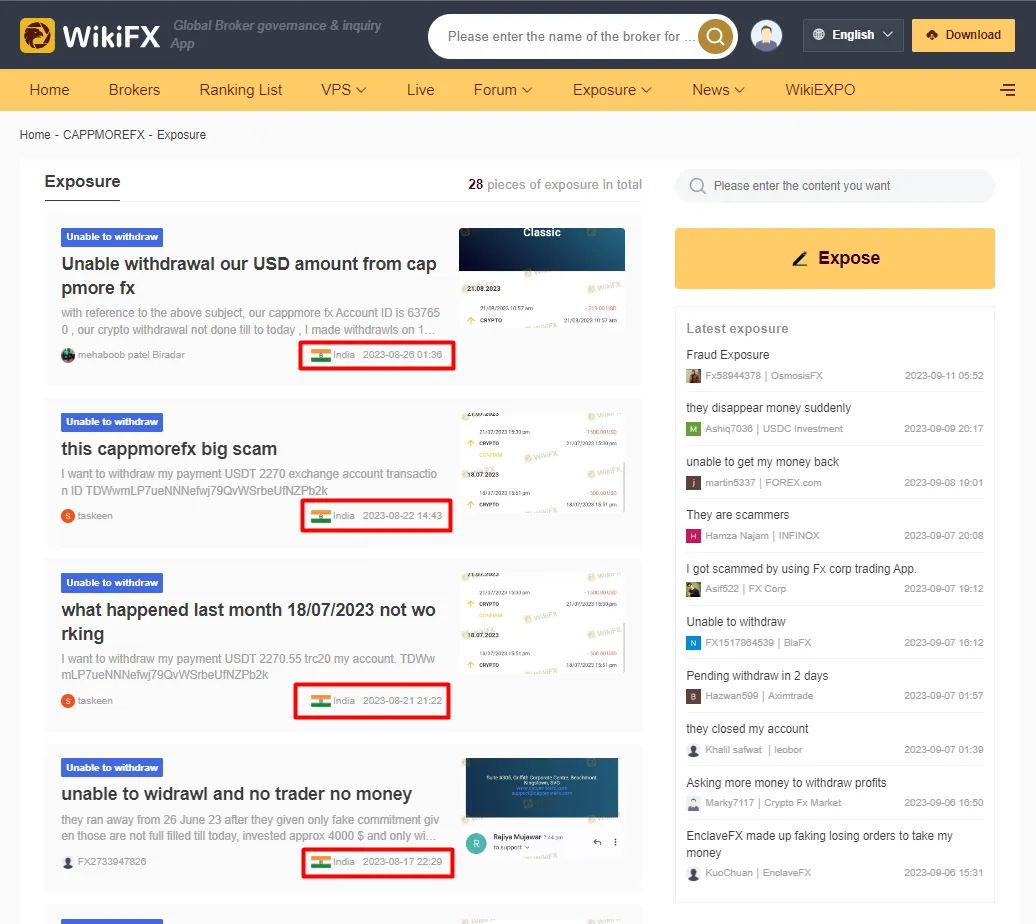Click the orange search magnifier button

click(x=716, y=36)
